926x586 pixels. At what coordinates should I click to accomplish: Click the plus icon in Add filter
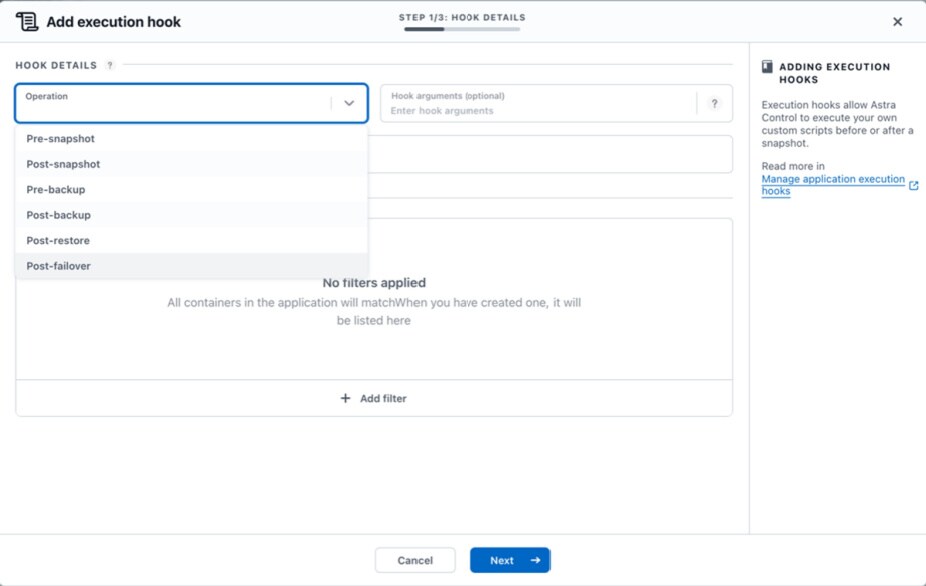click(x=345, y=398)
